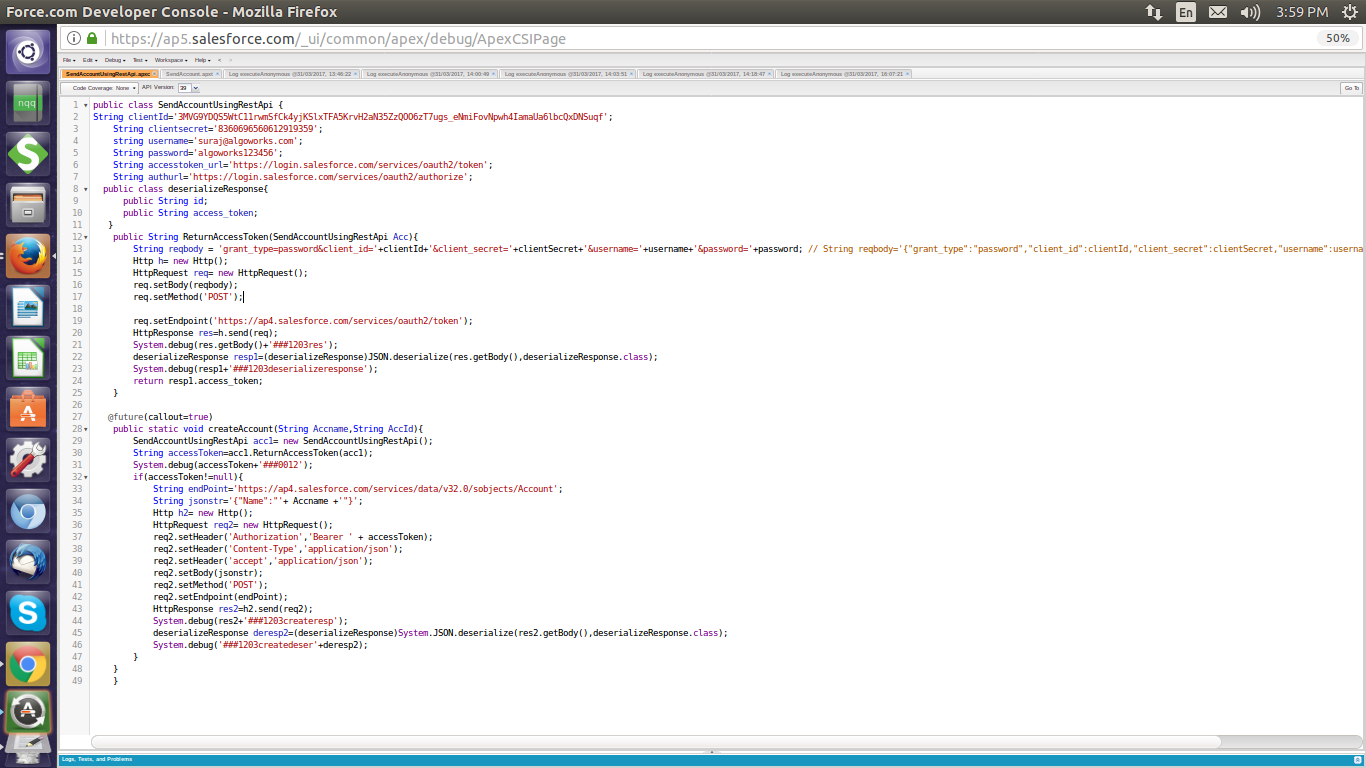Collapse the deserializeResponse class at line 8

pyautogui.click(x=85, y=189)
